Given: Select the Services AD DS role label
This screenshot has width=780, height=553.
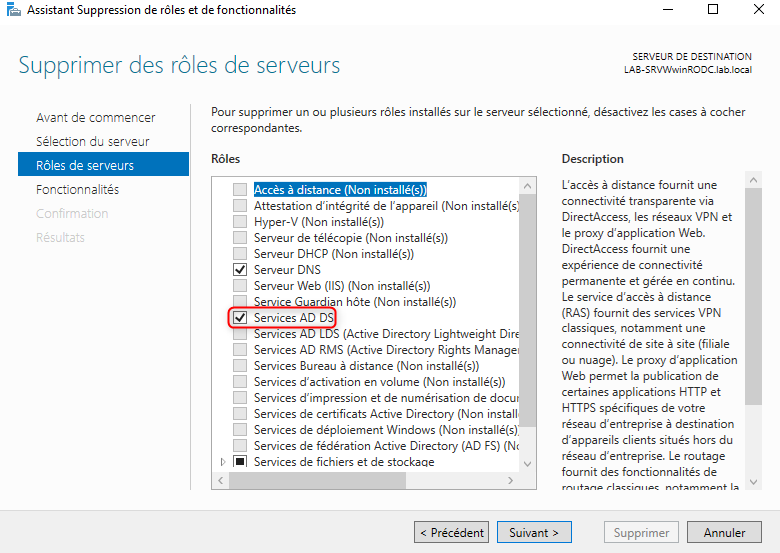Looking at the screenshot, I should [293, 317].
